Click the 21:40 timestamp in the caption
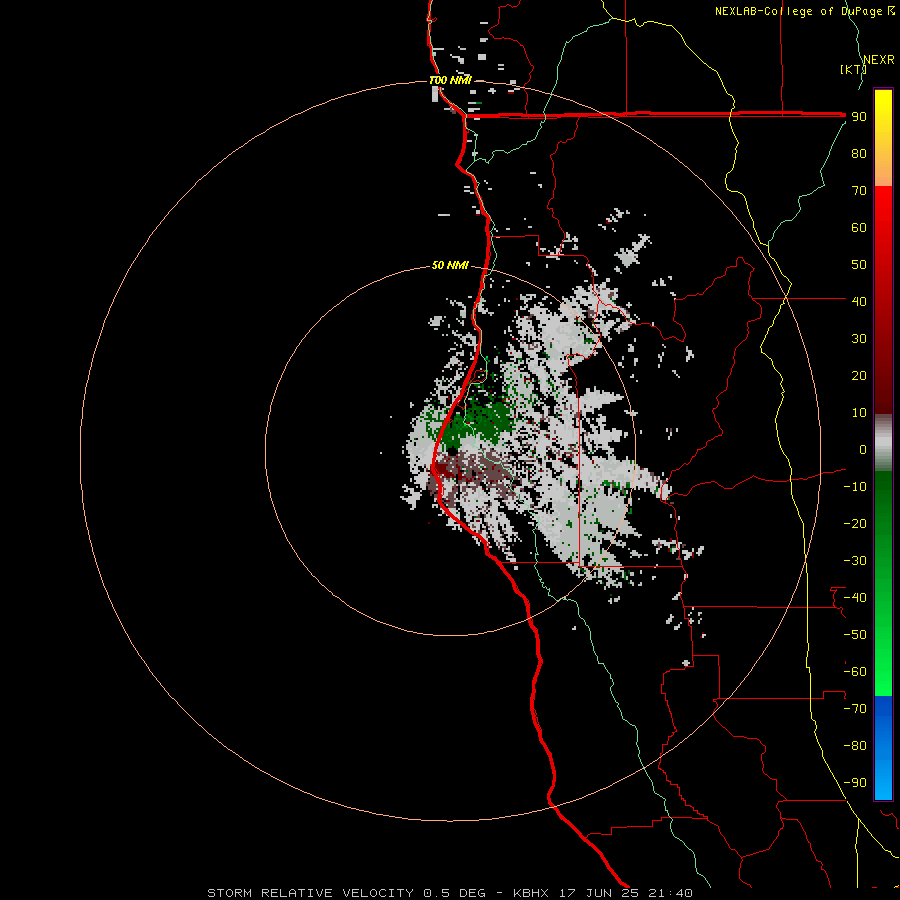 coord(670,893)
